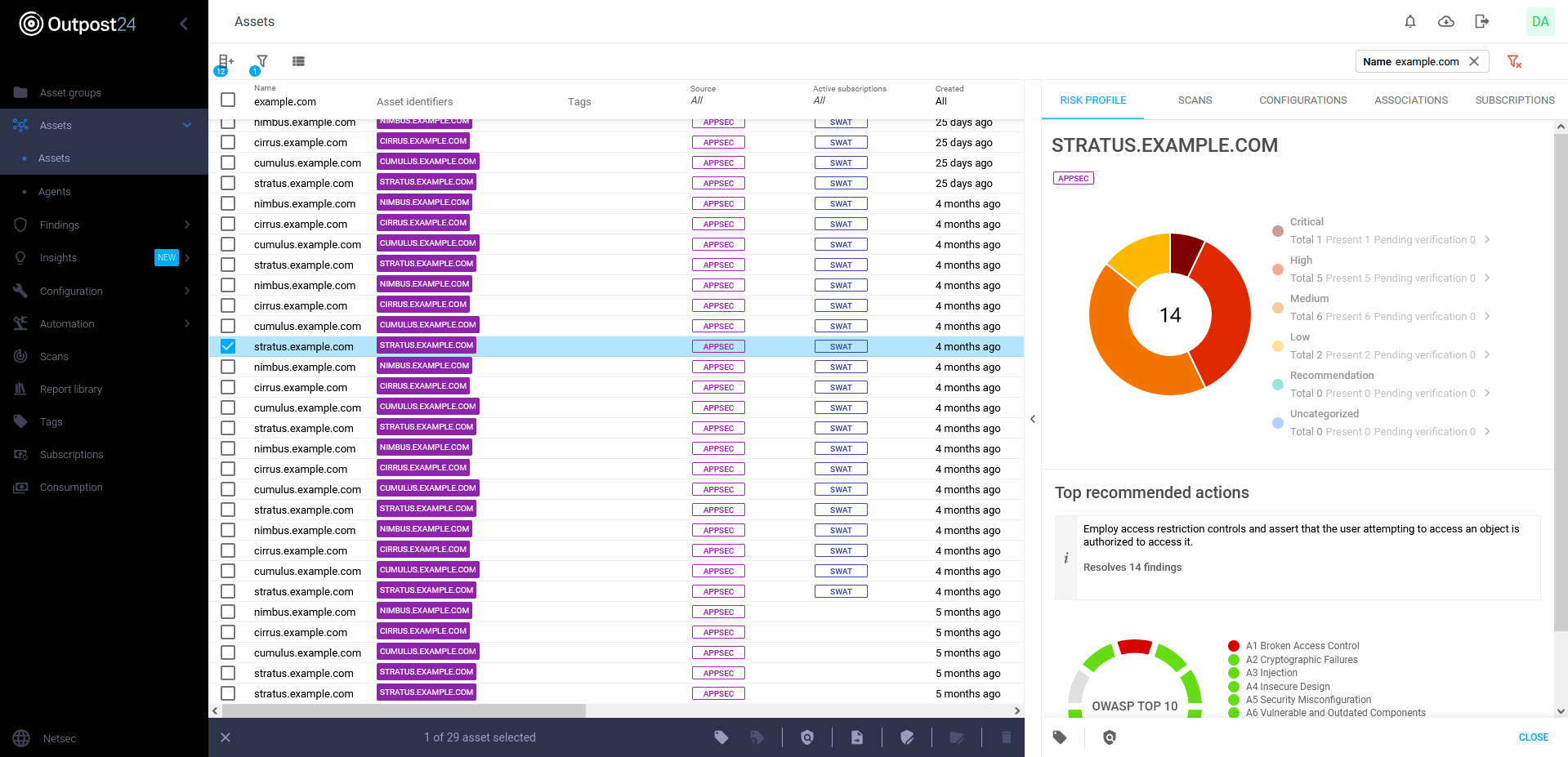Expand Critical findings details chevron
The image size is (1568, 757).
tap(1487, 239)
